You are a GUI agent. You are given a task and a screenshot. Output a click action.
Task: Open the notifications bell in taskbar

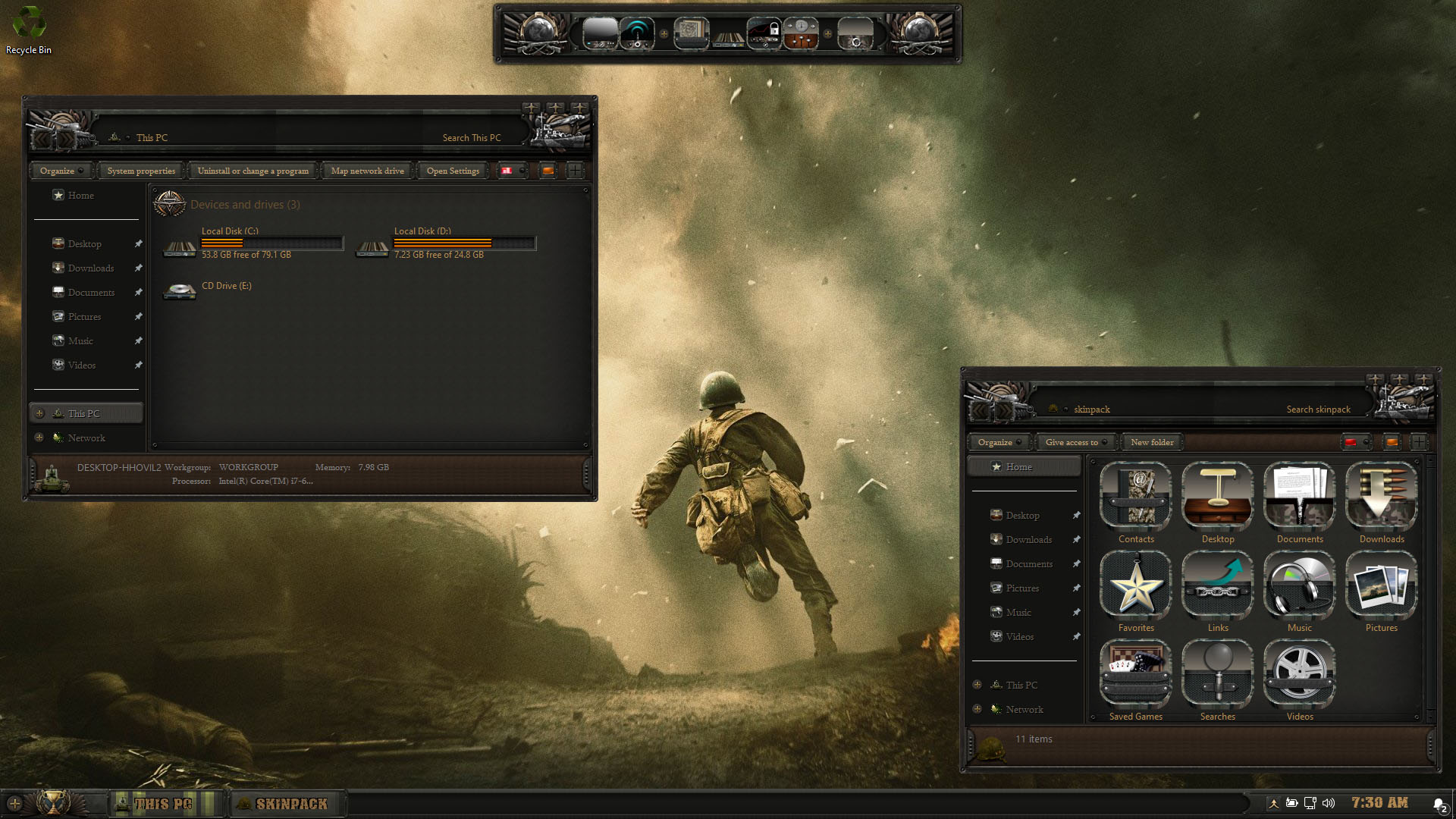(1439, 804)
